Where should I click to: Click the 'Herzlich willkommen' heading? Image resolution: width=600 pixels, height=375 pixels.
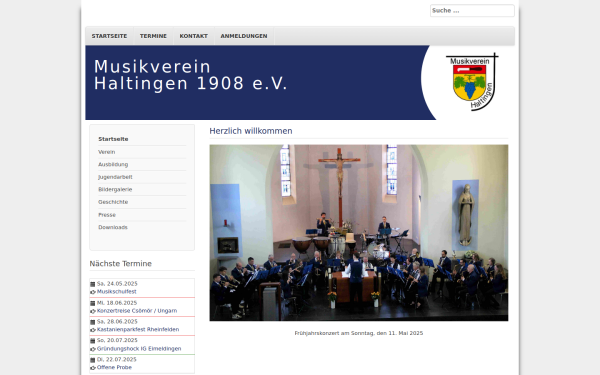pyautogui.click(x=251, y=131)
